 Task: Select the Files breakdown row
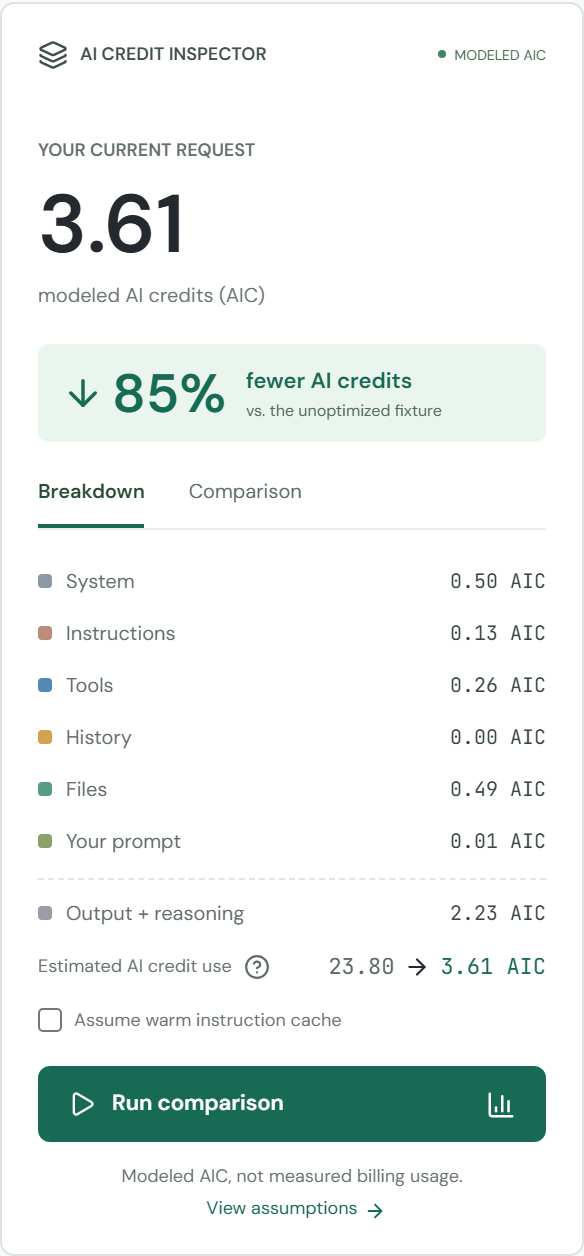[292, 789]
